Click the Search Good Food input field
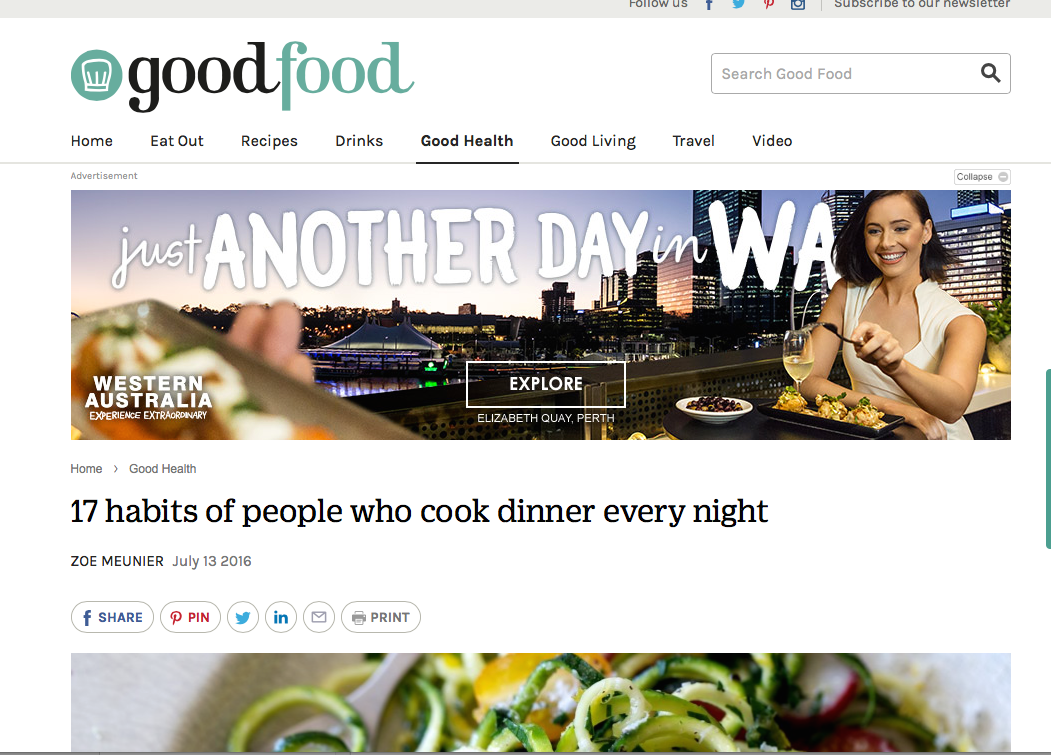This screenshot has width=1051, height=755. click(x=845, y=74)
